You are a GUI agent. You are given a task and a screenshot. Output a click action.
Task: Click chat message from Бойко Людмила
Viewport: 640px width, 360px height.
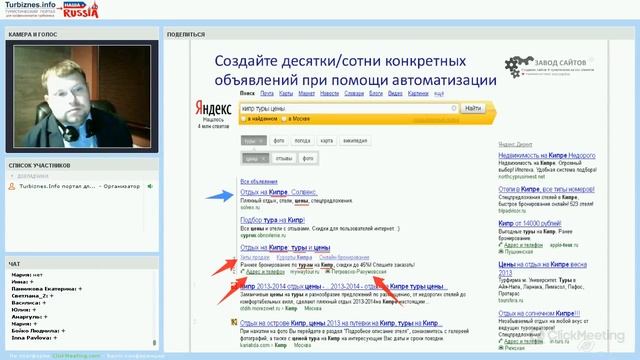tap(38, 331)
